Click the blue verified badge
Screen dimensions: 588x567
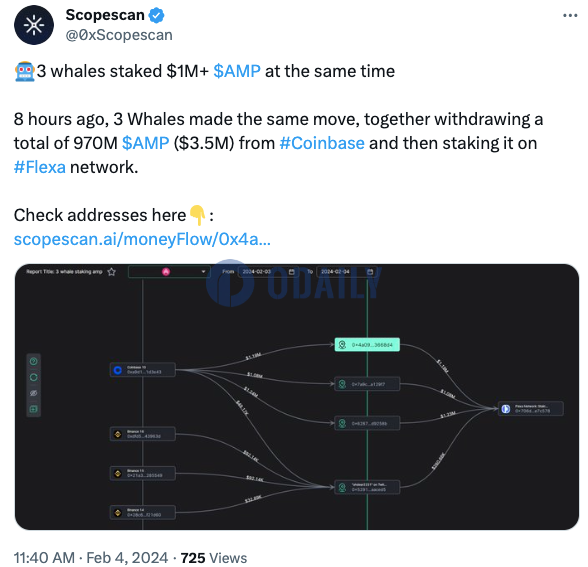(156, 15)
